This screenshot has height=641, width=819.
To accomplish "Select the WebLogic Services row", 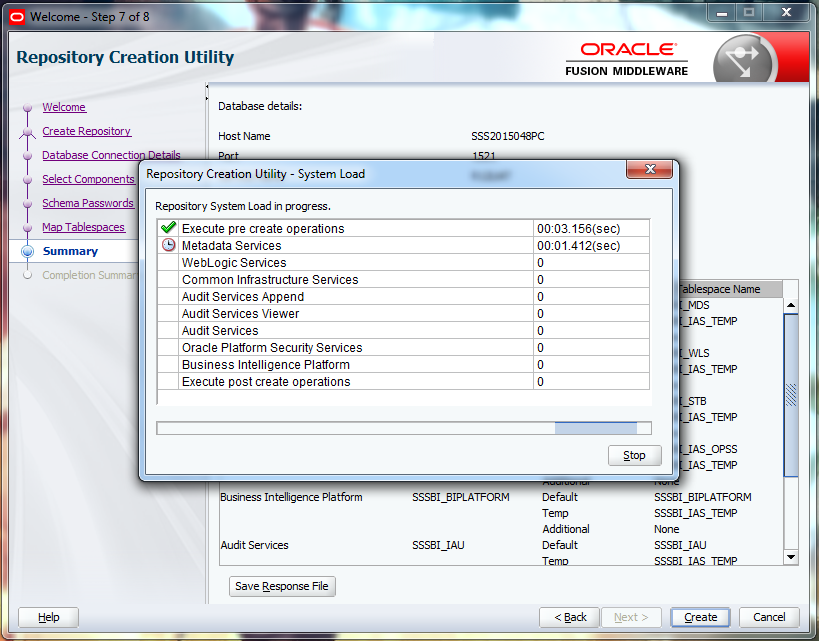I will (x=403, y=263).
